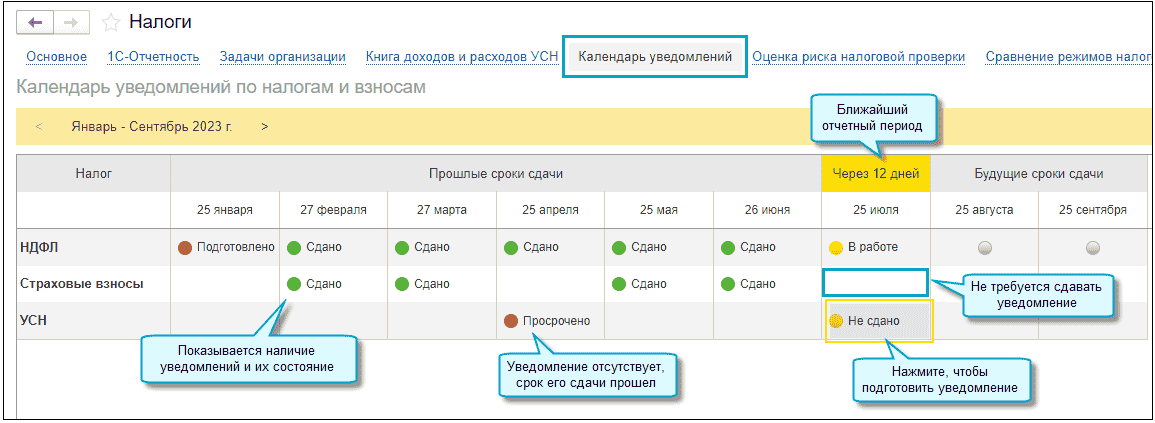This screenshot has height=423, width=1155.
Task: Open the Основное tab
Action: [x=57, y=57]
